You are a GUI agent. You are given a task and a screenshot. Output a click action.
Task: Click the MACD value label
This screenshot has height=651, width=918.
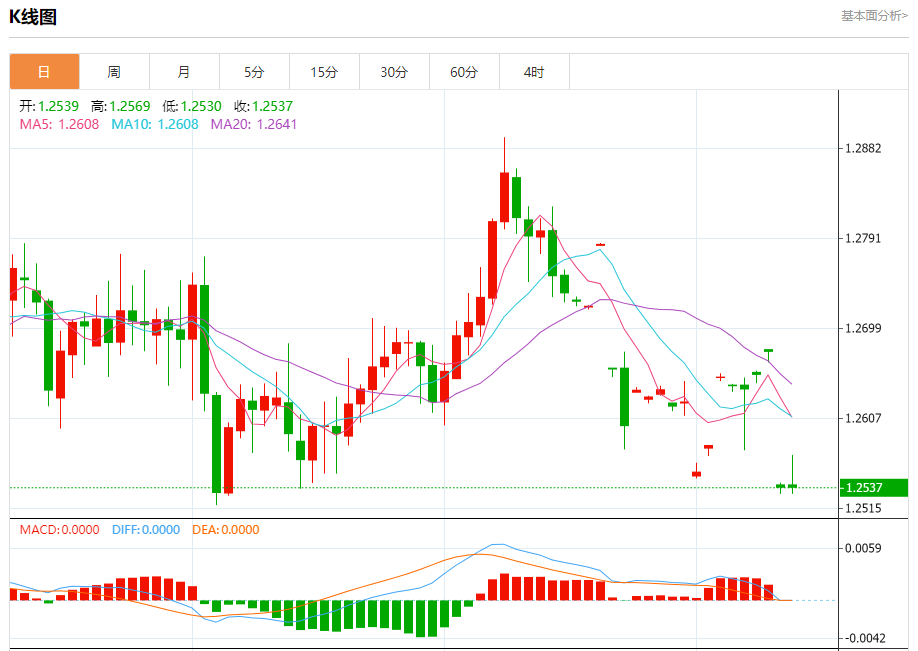[59, 530]
